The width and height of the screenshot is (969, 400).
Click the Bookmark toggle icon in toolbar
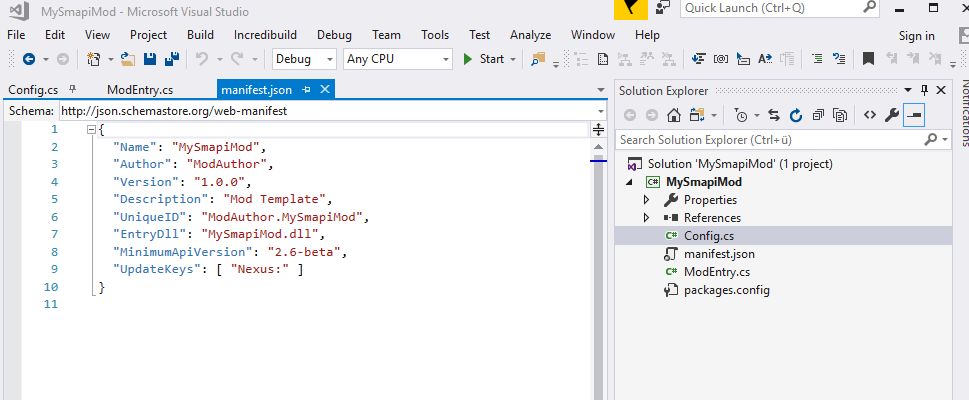coord(869,59)
